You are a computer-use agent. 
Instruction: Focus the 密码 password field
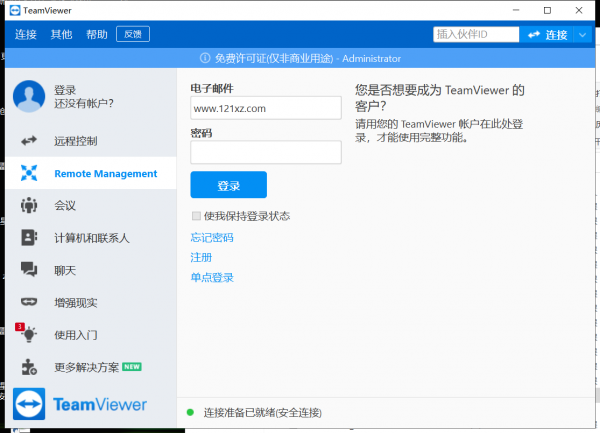point(266,152)
